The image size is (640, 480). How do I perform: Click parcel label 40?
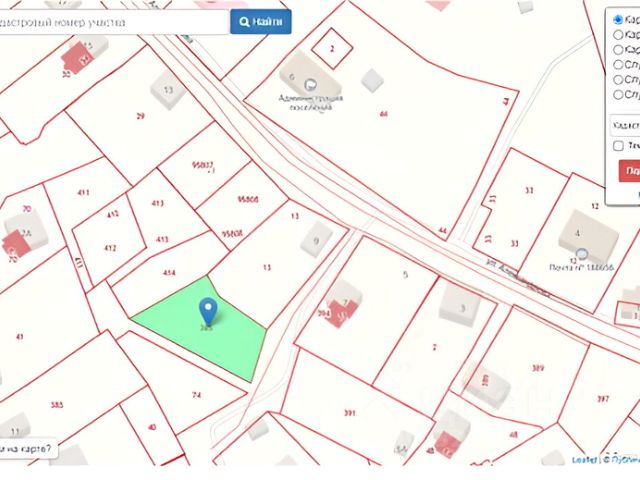[x=152, y=427]
